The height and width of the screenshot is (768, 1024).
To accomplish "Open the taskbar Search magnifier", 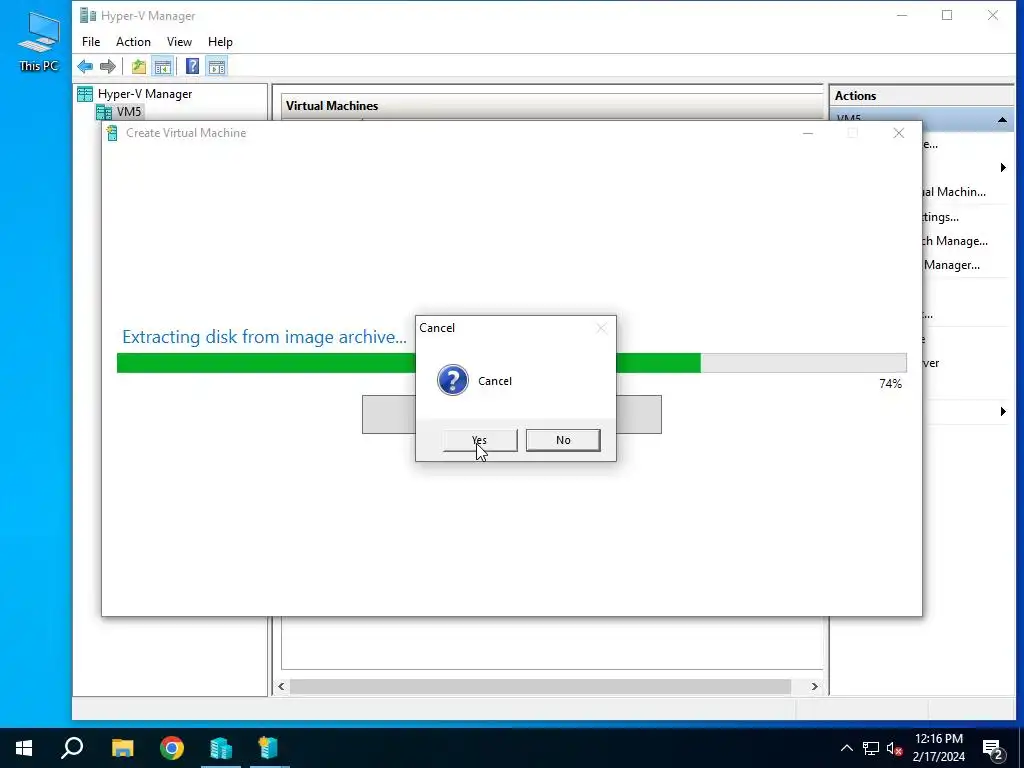I will pyautogui.click(x=72, y=748).
